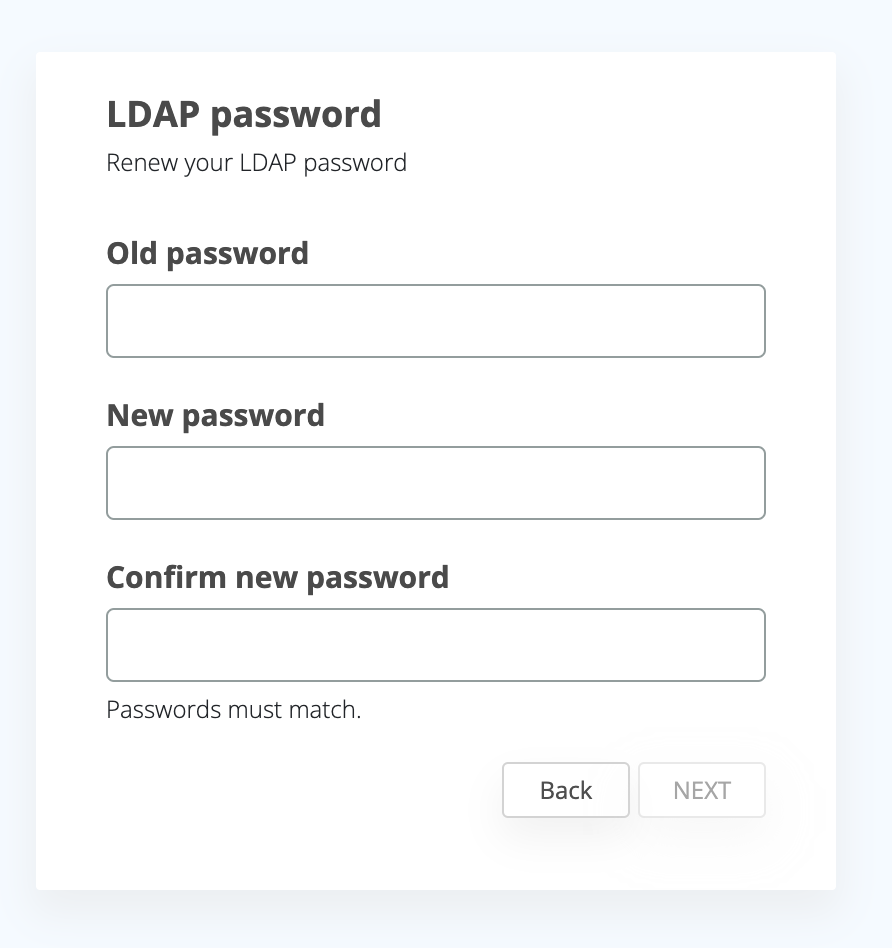This screenshot has width=892, height=948.
Task: Click the "Old password" field label
Action: 207,253
